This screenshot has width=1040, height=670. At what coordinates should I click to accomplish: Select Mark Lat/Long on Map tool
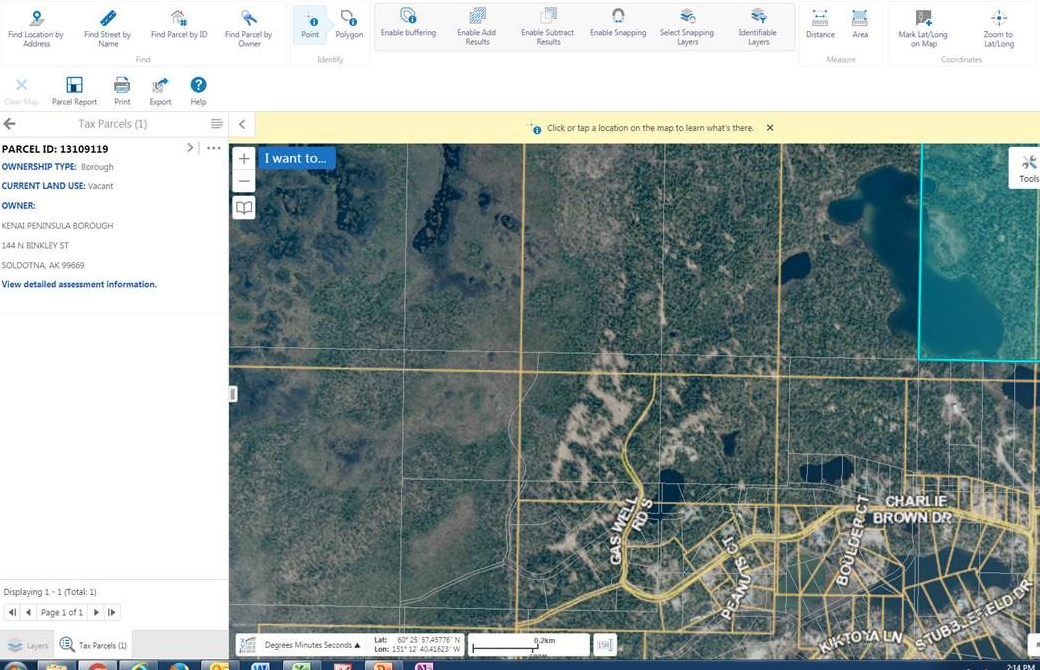(923, 29)
